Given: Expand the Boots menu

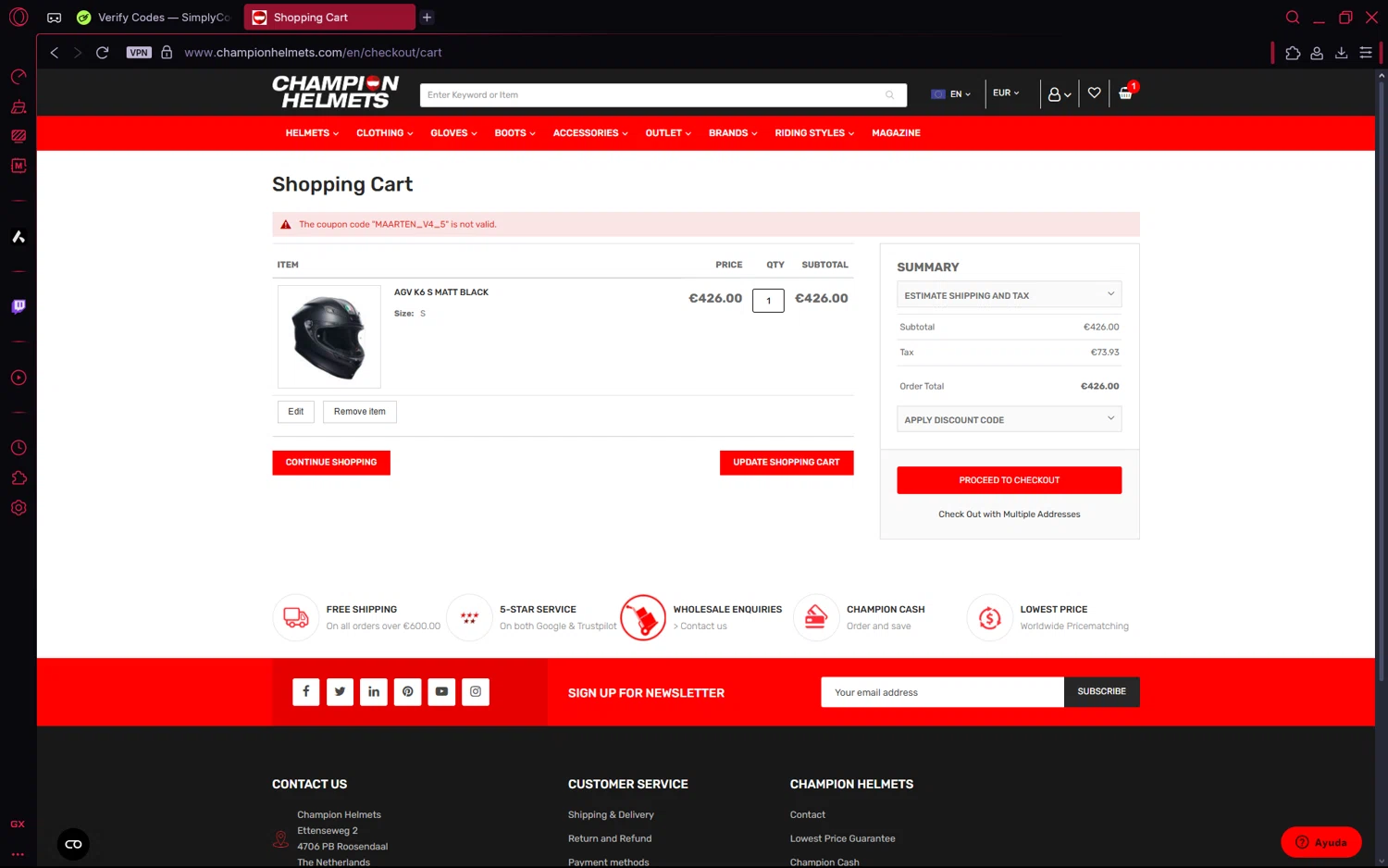Looking at the screenshot, I should pyautogui.click(x=514, y=133).
